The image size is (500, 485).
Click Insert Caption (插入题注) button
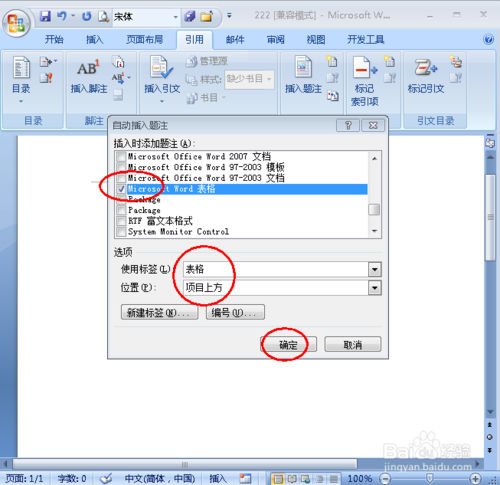coord(303,75)
